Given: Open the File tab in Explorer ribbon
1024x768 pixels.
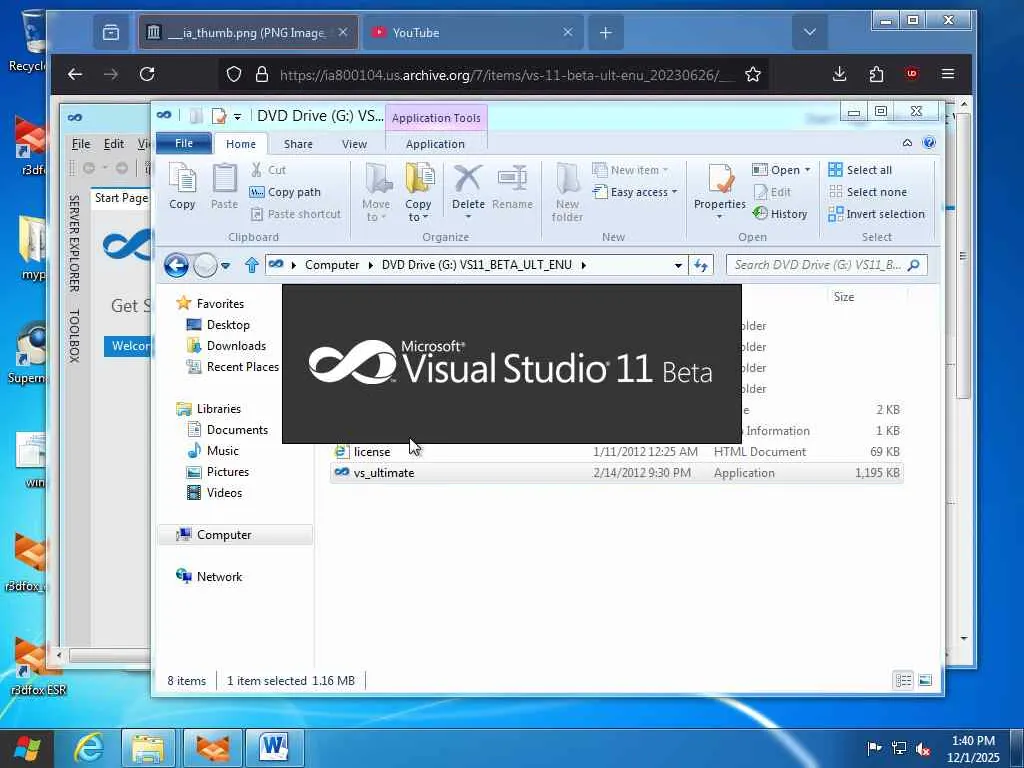Looking at the screenshot, I should pos(184,144).
